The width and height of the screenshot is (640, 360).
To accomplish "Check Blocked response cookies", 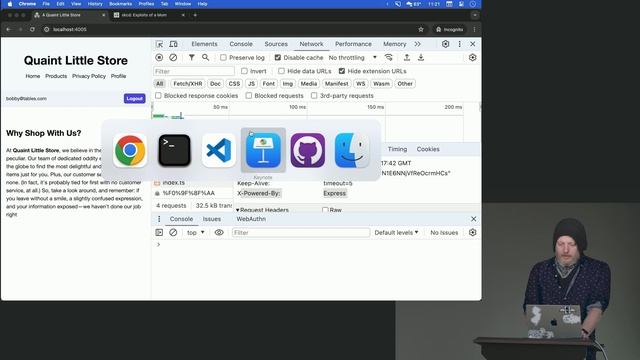I will click(x=158, y=96).
